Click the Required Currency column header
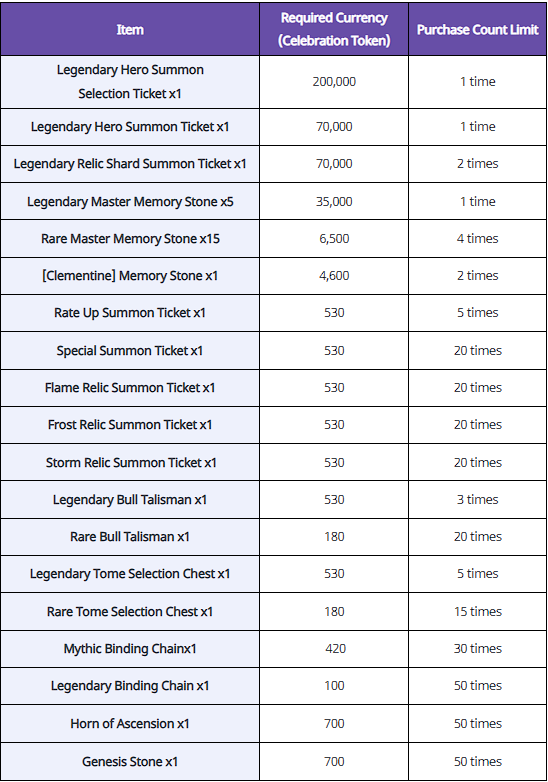 [334, 29]
